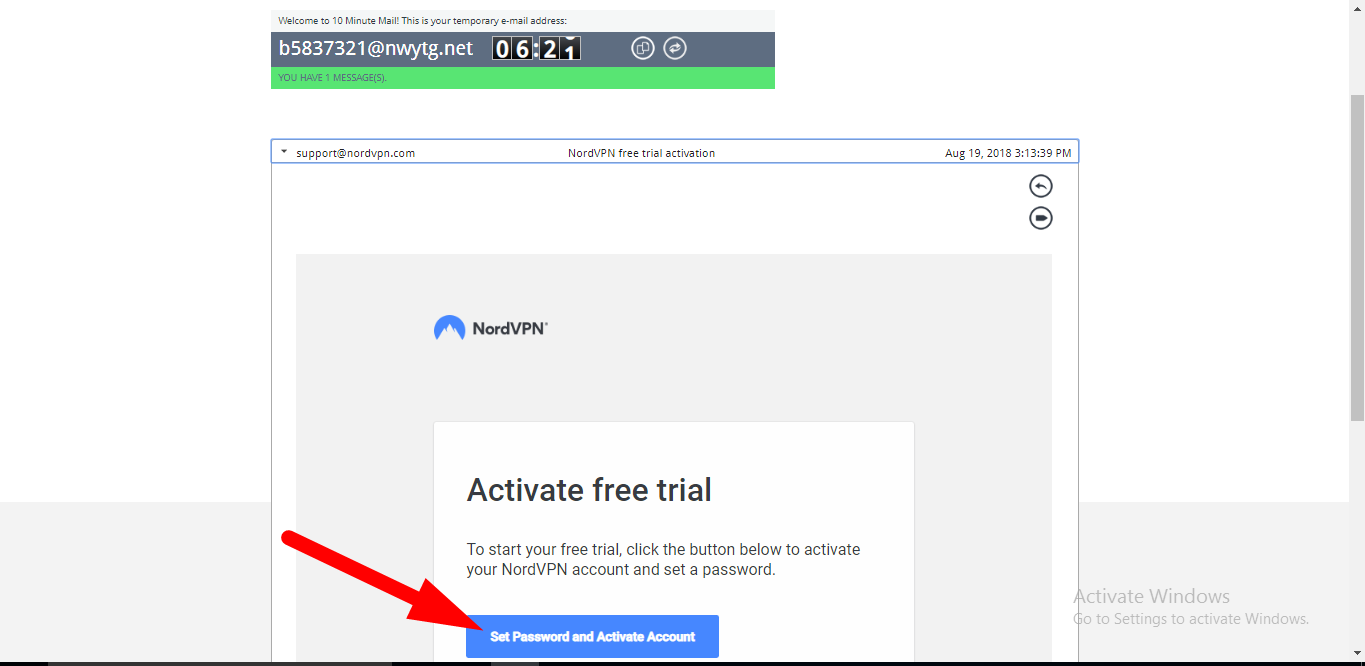Image resolution: width=1365 pixels, height=666 pixels.
Task: Click the NordVPN free trial activation subject
Action: [x=641, y=153]
